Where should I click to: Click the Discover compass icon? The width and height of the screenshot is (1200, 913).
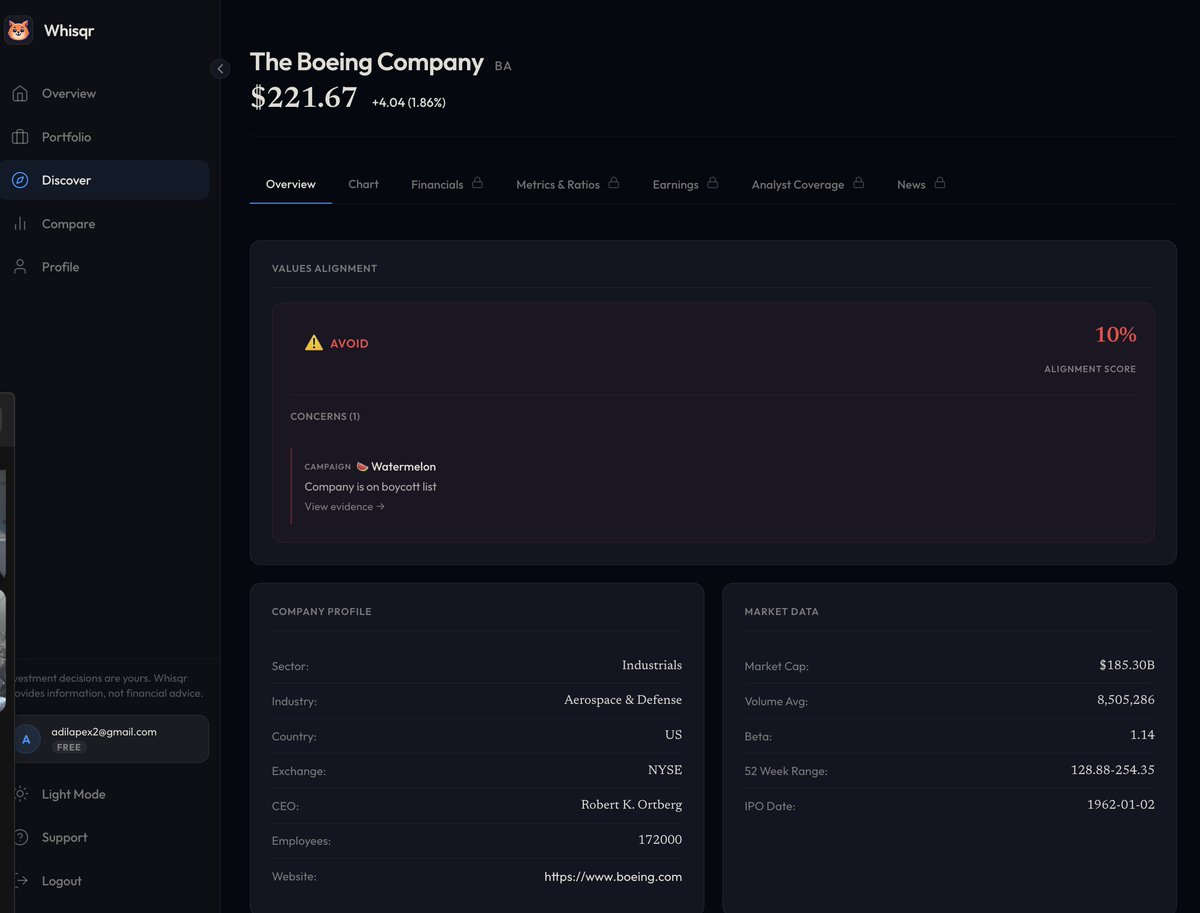tap(20, 180)
